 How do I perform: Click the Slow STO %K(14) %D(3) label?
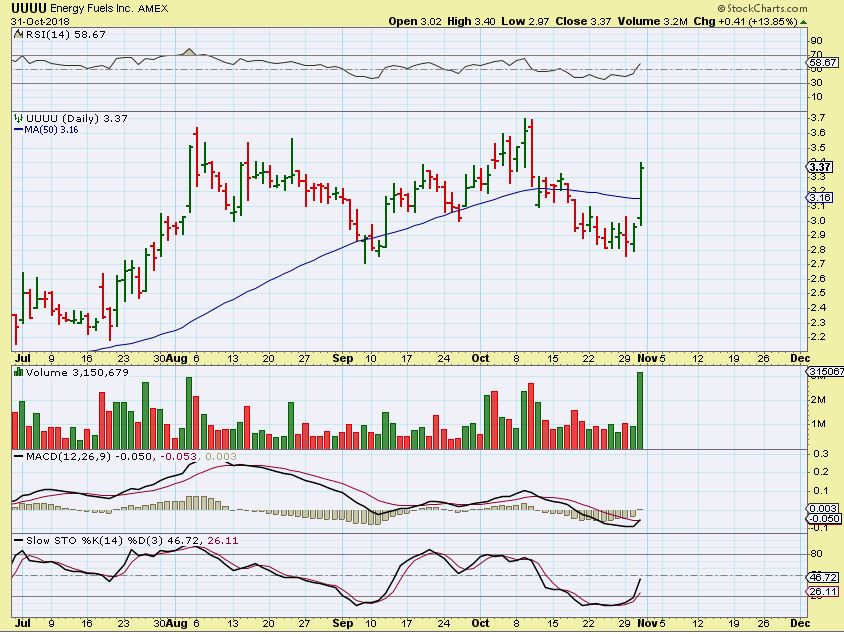[x=94, y=540]
